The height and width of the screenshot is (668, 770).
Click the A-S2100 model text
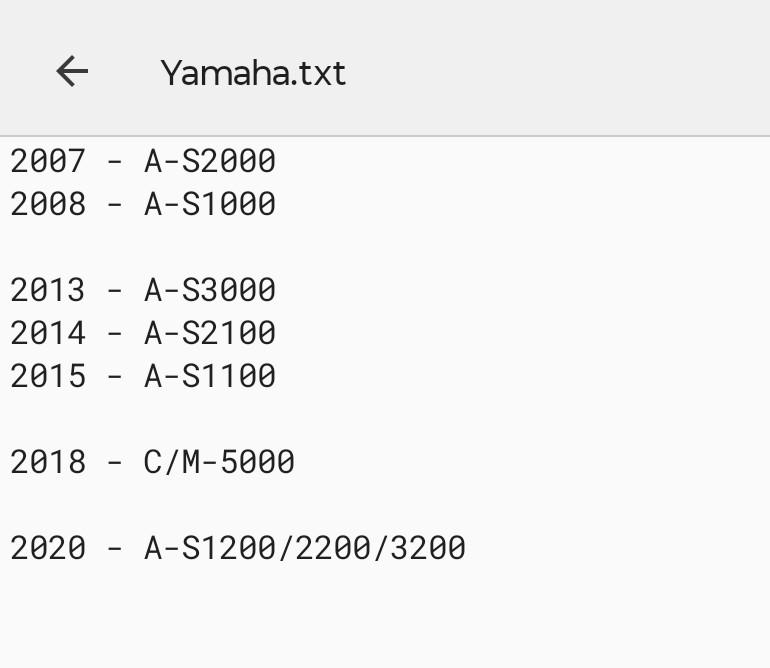click(x=210, y=333)
